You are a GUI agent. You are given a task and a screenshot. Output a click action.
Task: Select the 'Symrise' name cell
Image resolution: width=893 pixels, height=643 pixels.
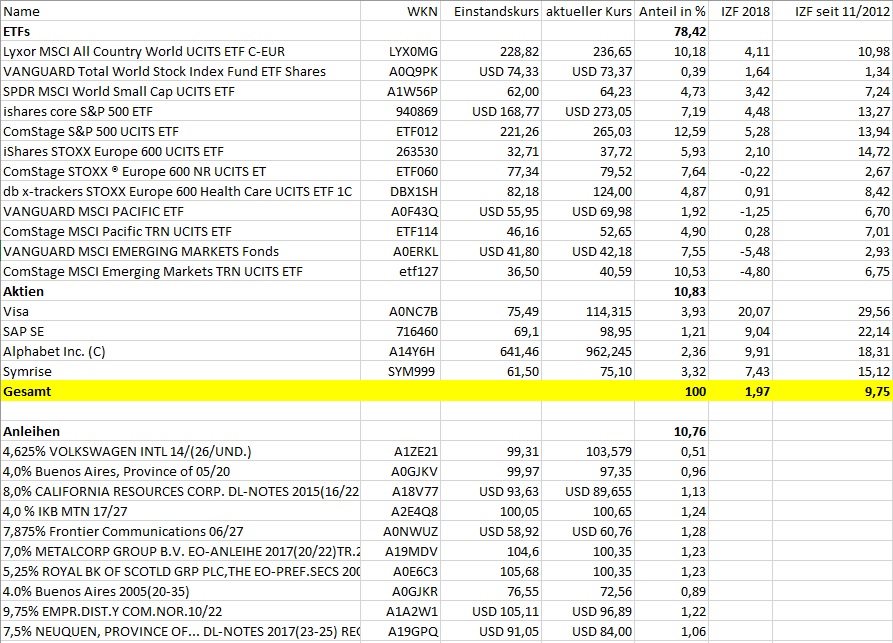(180, 371)
